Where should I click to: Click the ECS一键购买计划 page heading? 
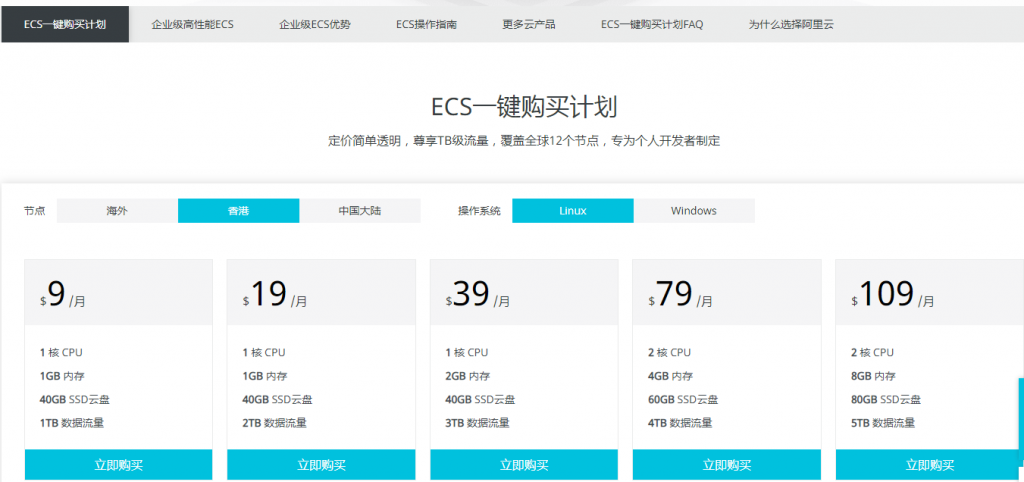(524, 107)
